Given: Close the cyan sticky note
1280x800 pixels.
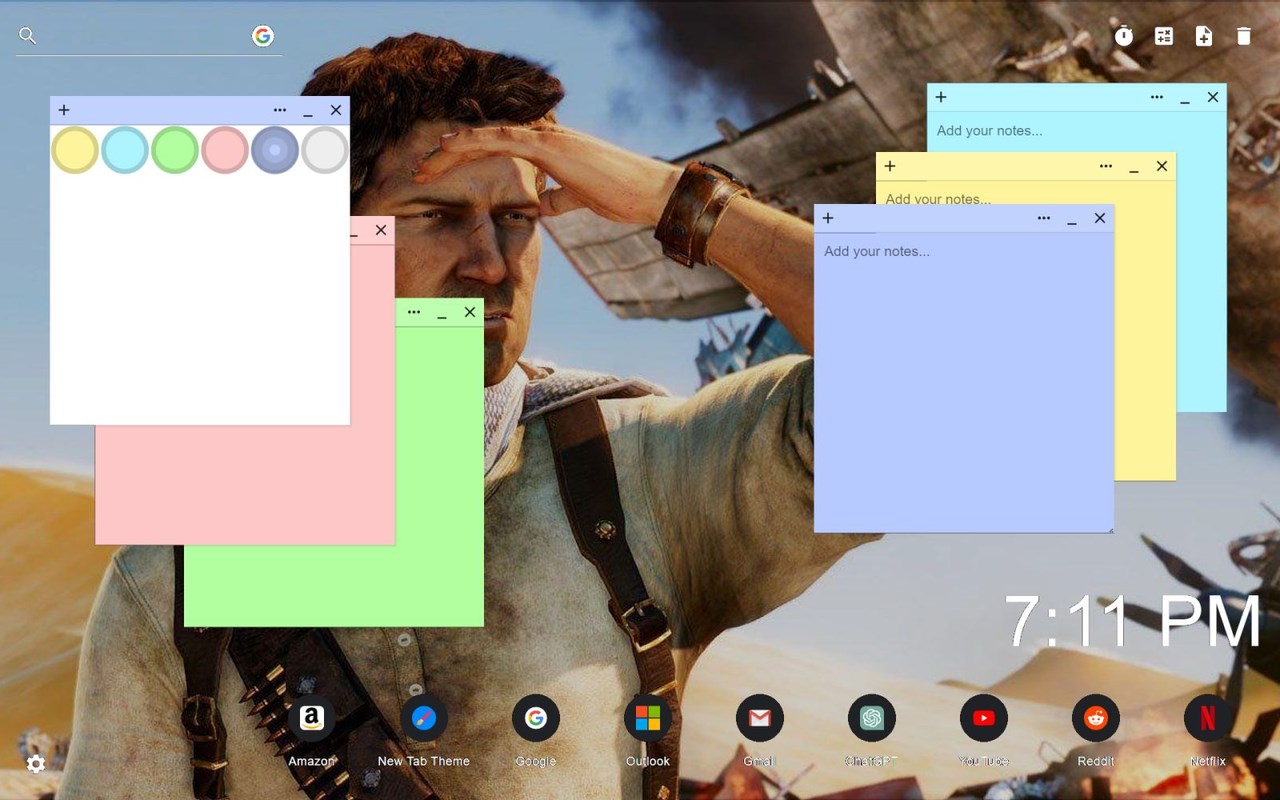Looking at the screenshot, I should 1213,97.
